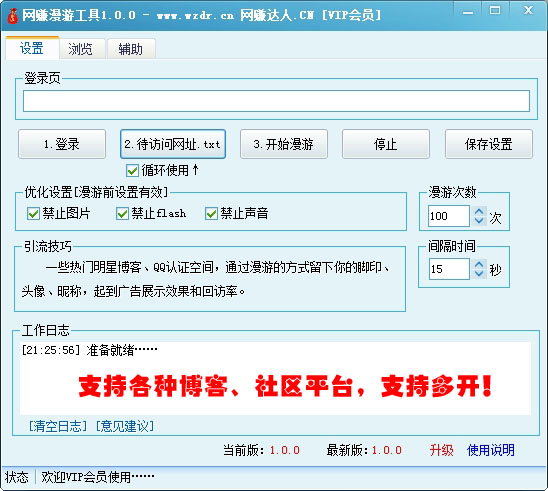548x491 pixels.
Task: Click the [清空日志] link
Action: [x=58, y=426]
